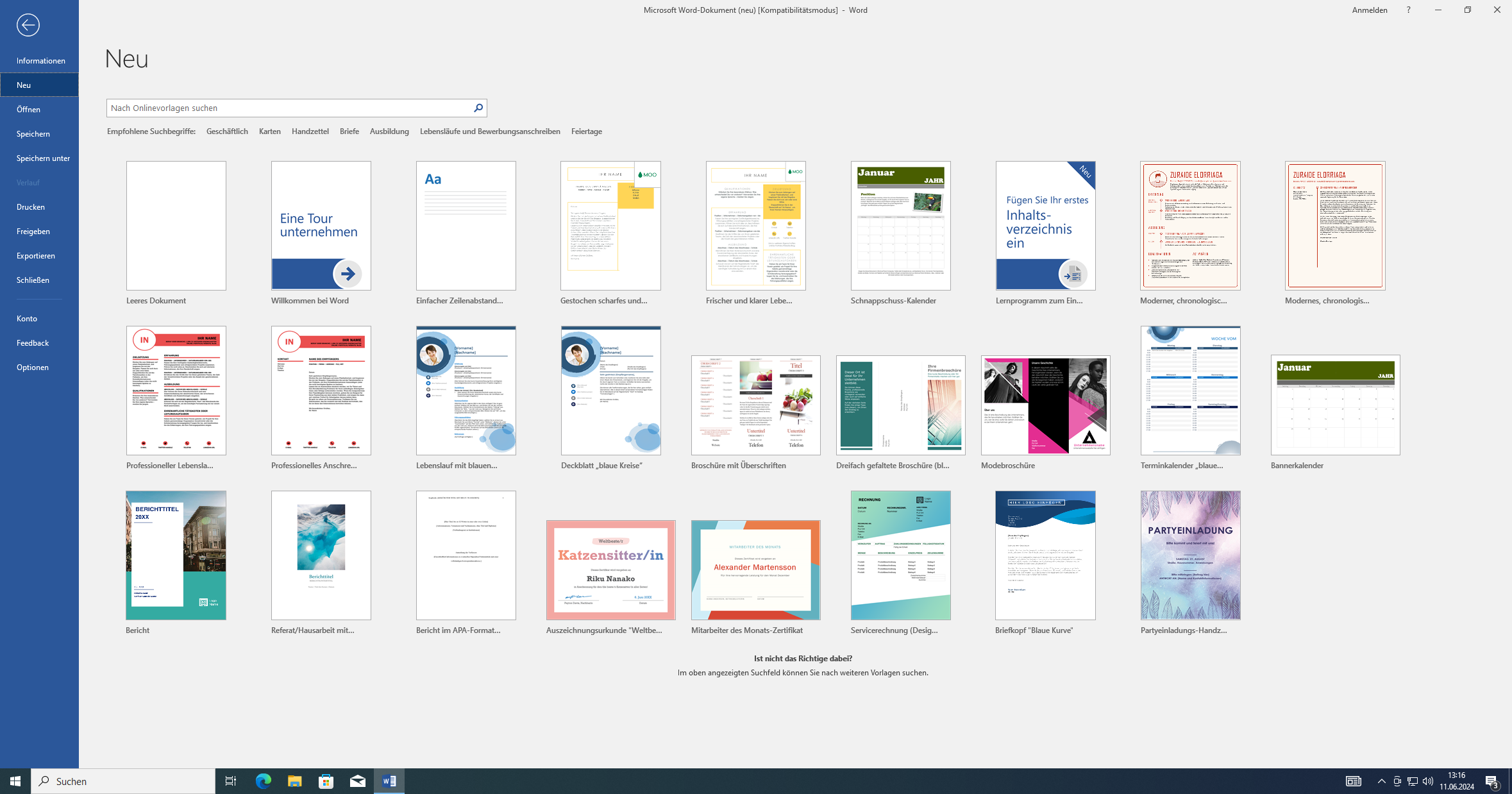Show hidden system tray icons

pos(1381,781)
